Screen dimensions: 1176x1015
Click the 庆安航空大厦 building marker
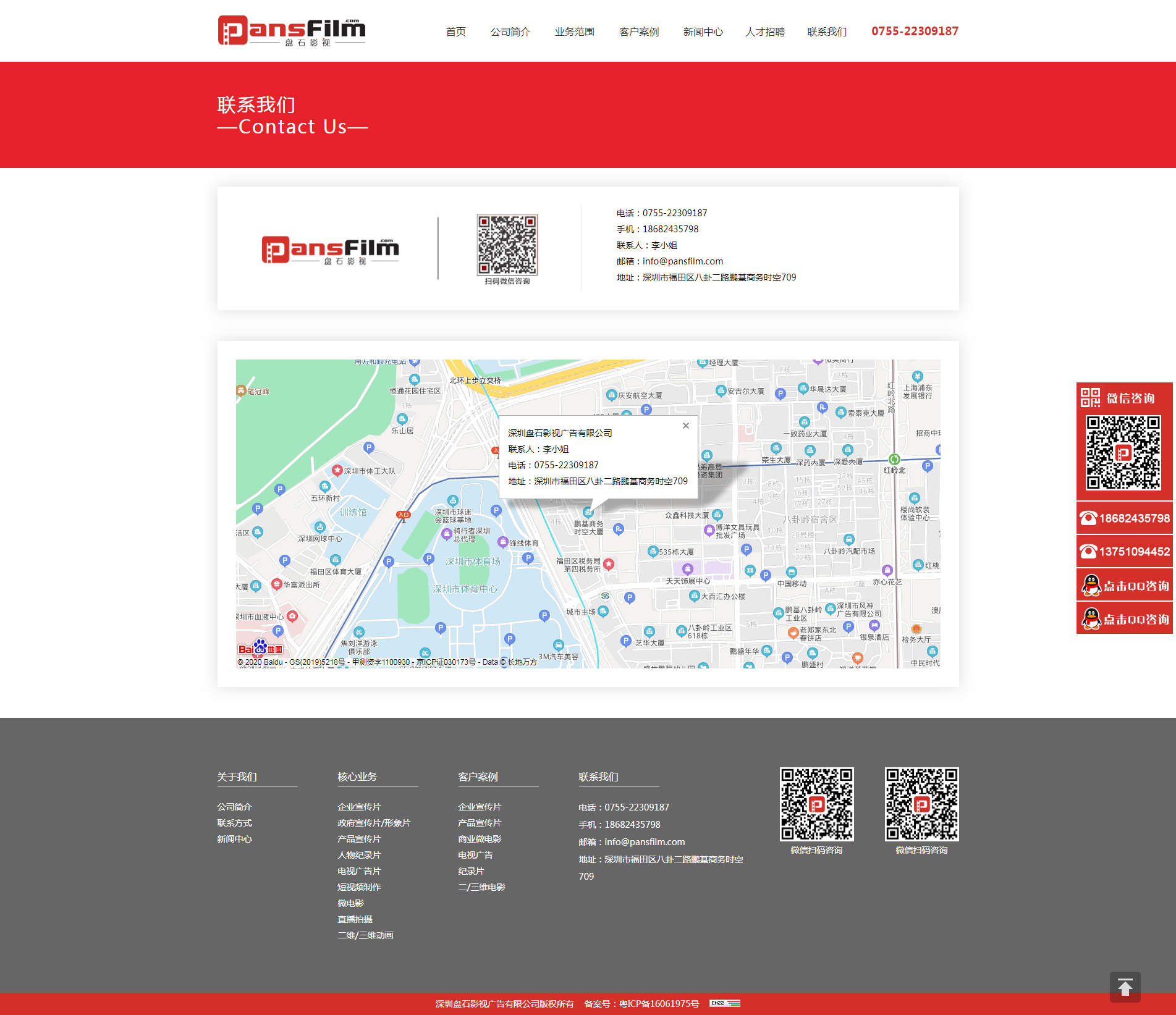pyautogui.click(x=612, y=395)
